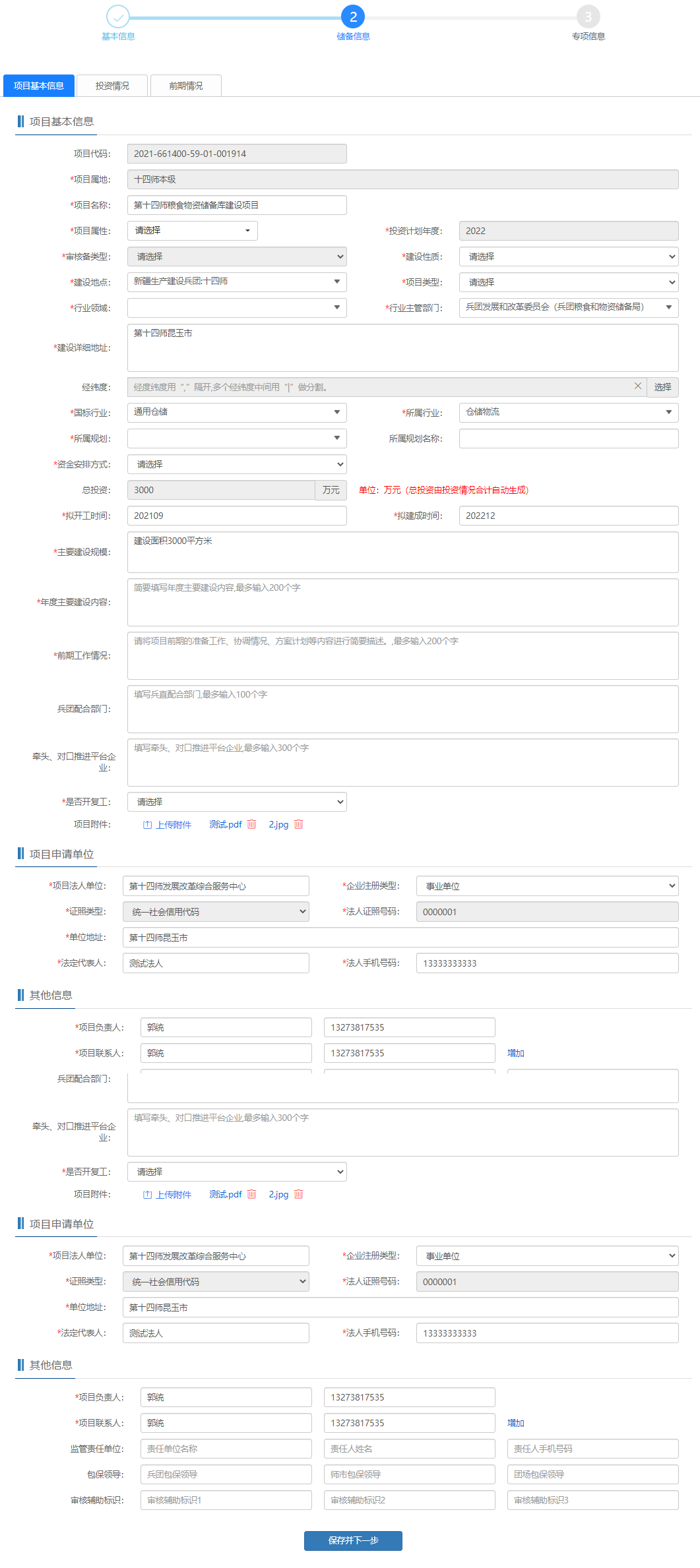Click the 年度主要建设内容 text area
Image resolution: width=700 pixels, height=1568 pixels.
click(x=402, y=602)
